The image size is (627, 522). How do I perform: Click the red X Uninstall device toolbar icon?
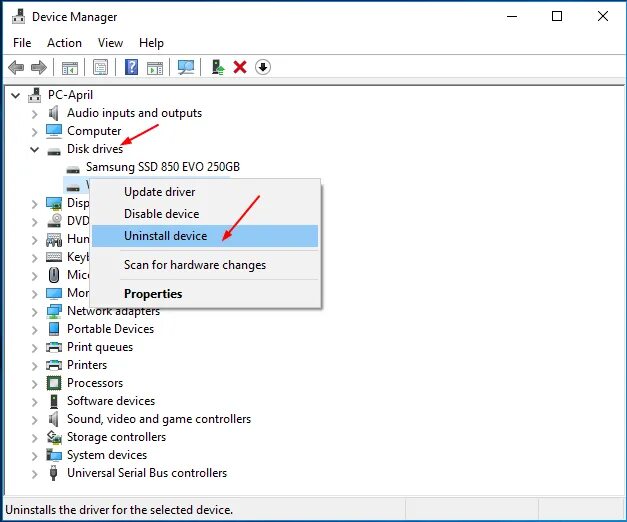[x=240, y=67]
